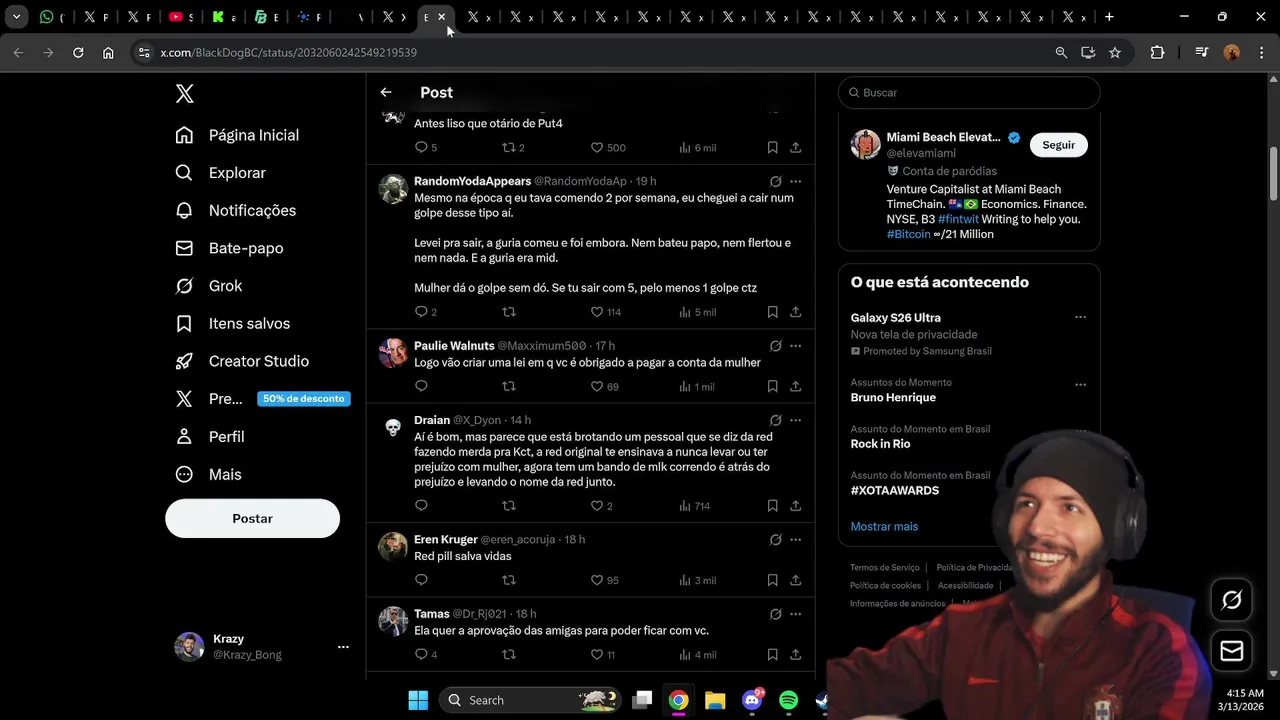The image size is (1280, 720).
Task: Open the #fintwit hashtag link
Action: click(x=958, y=219)
